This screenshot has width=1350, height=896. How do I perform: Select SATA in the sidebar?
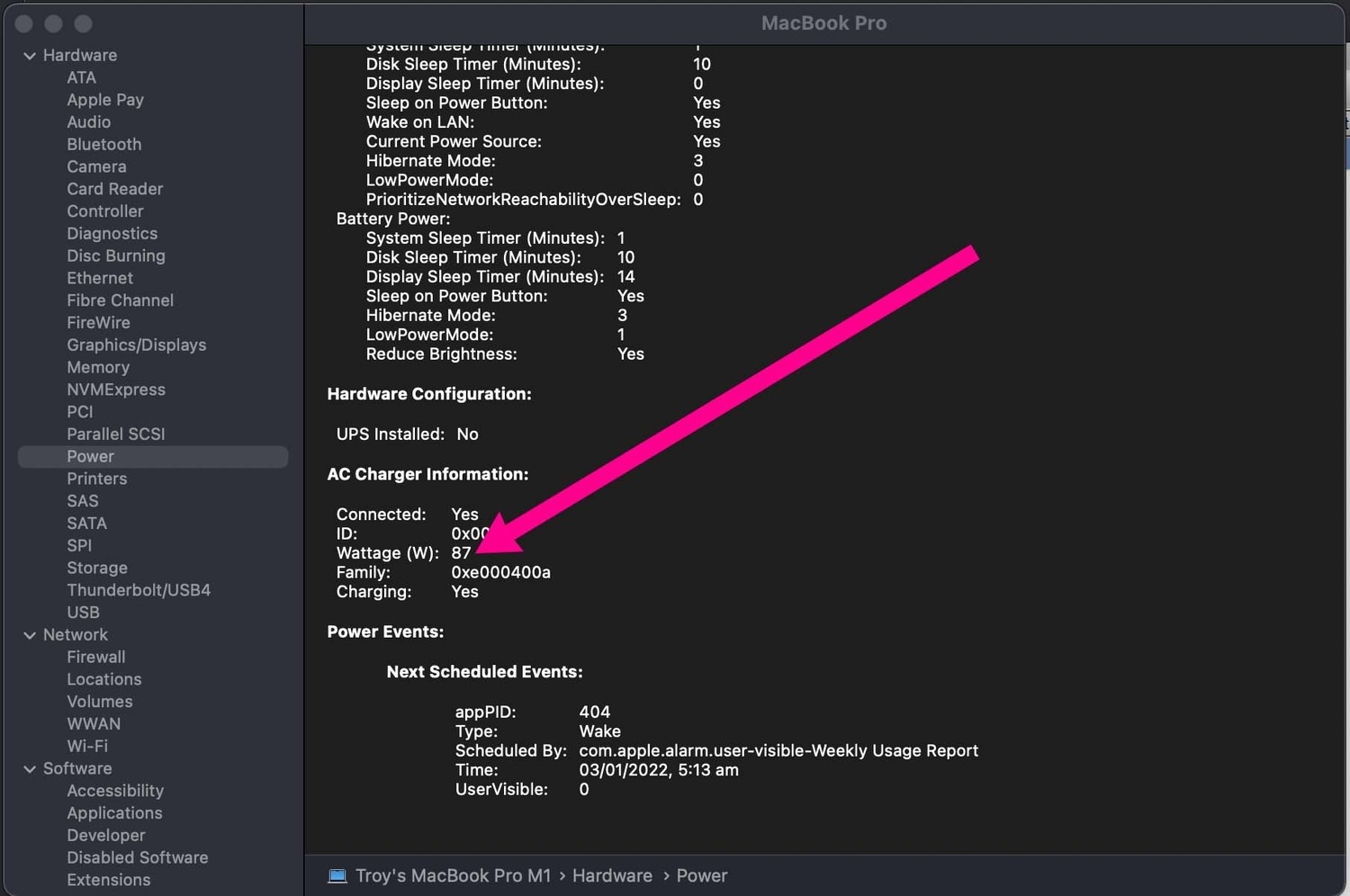pos(86,524)
